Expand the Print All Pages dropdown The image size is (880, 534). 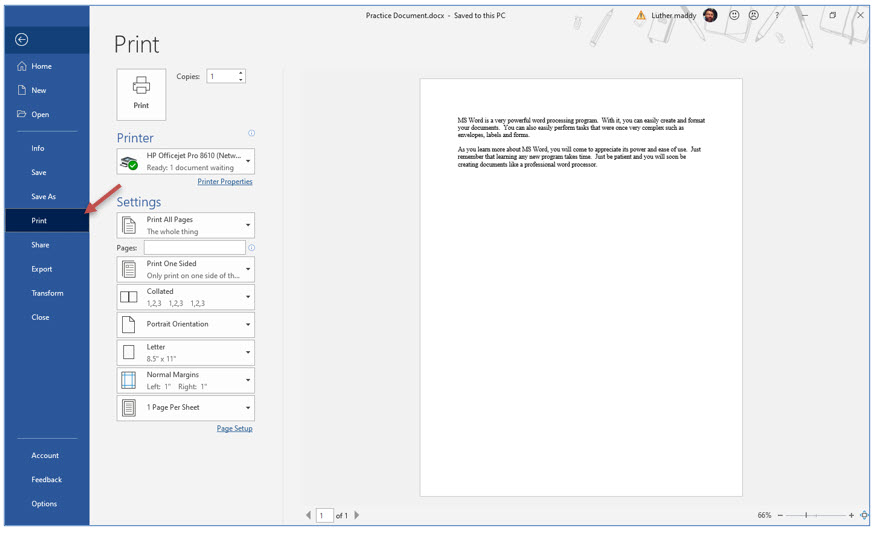[186, 226]
